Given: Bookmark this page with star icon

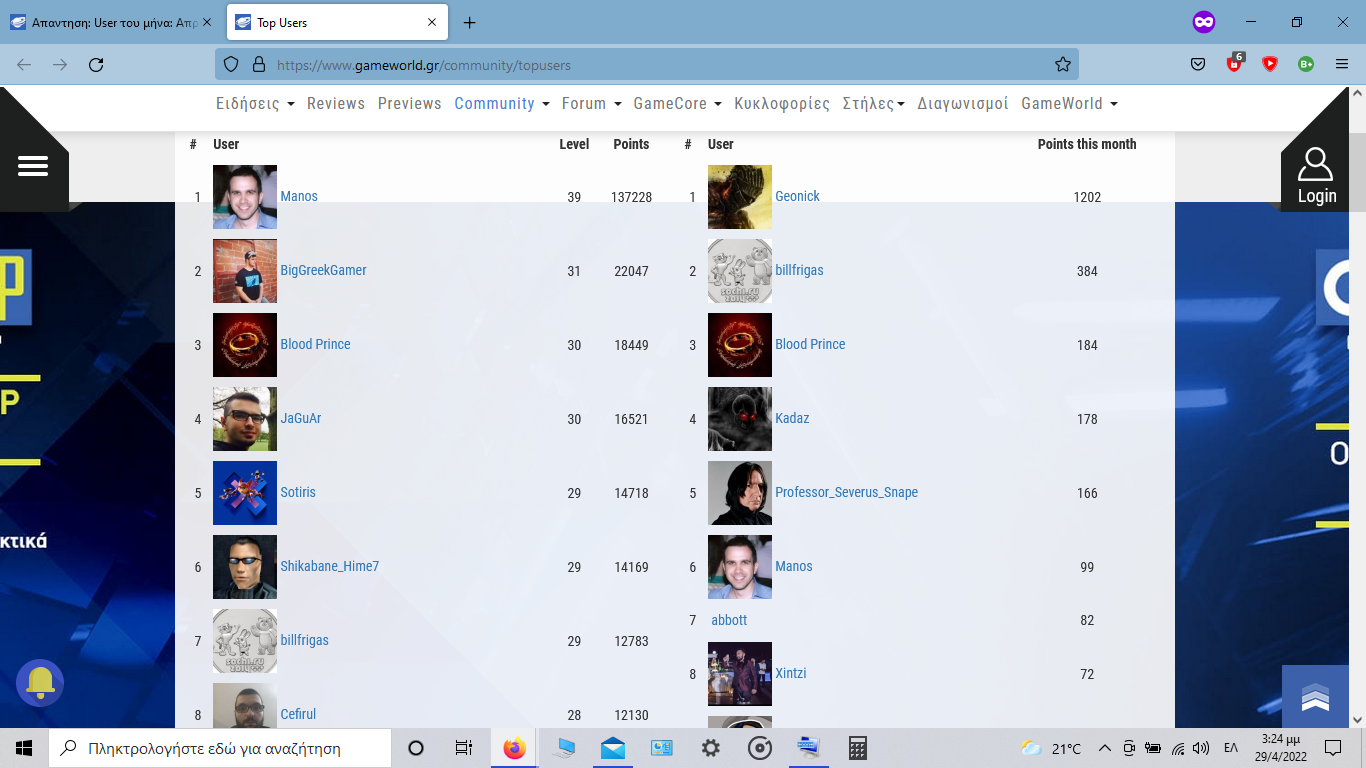Looking at the screenshot, I should 1062,64.
